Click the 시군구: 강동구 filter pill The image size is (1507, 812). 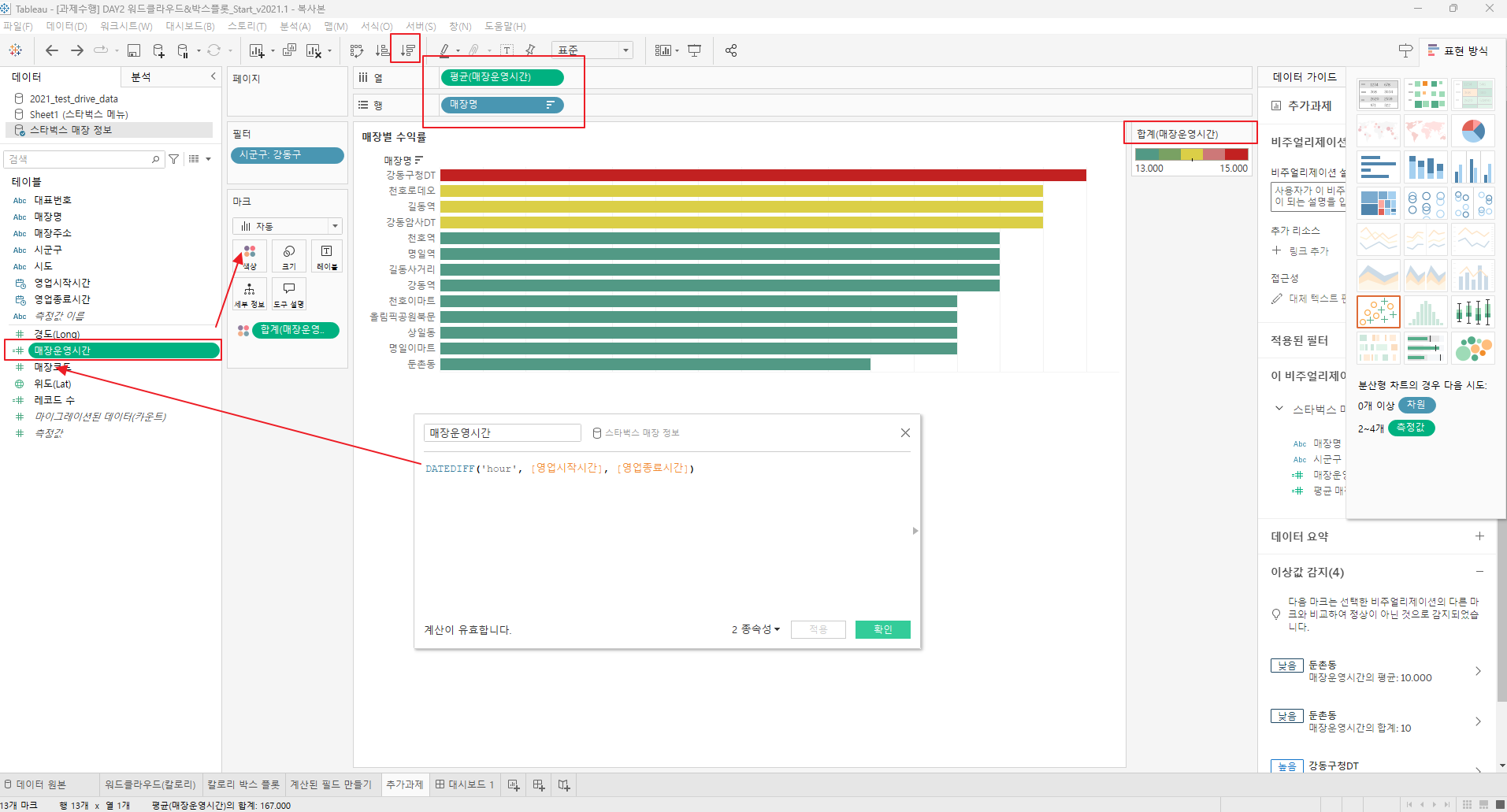click(x=287, y=155)
